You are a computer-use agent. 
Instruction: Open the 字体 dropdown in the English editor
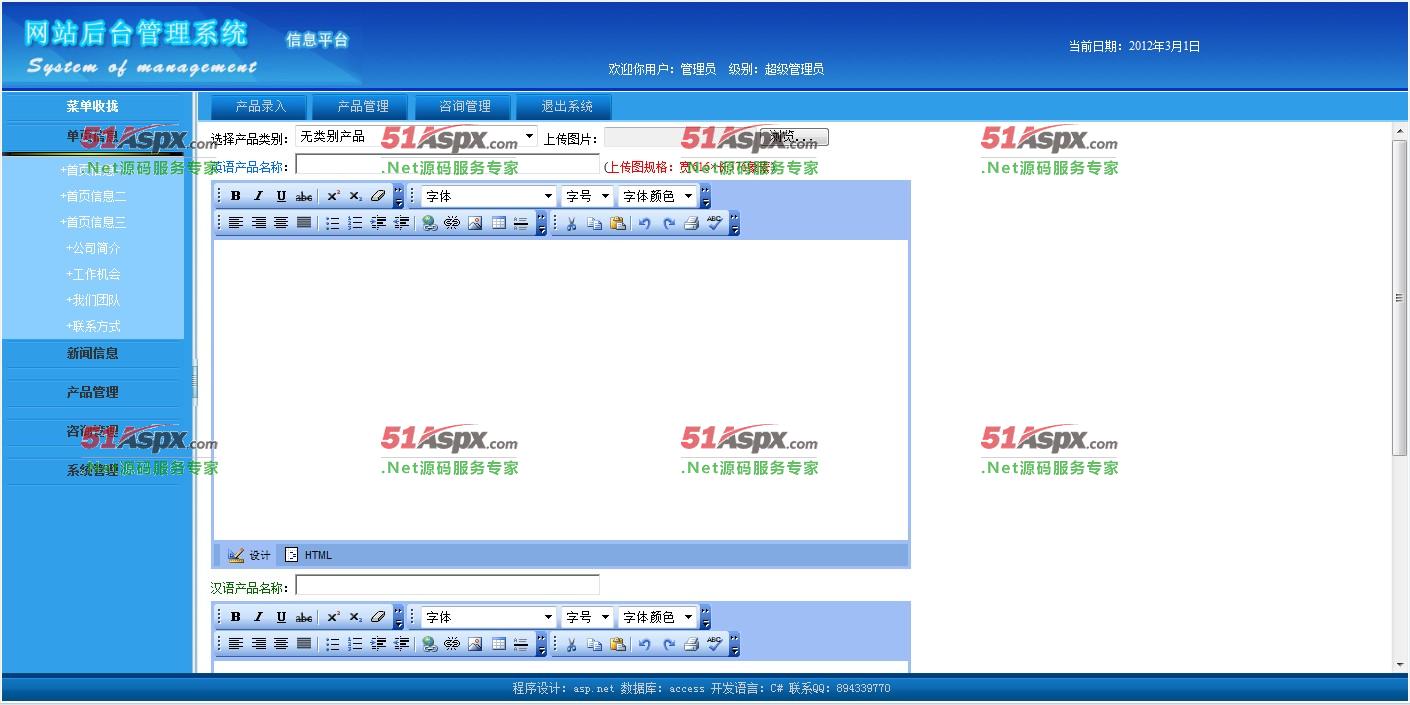pyautogui.click(x=488, y=196)
